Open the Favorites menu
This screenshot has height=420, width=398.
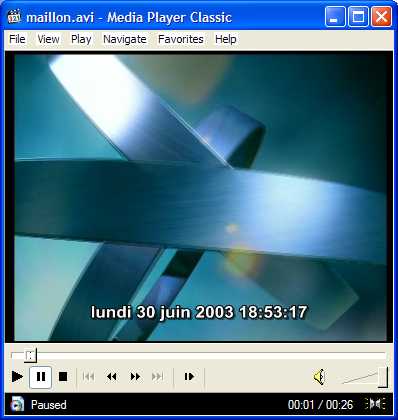tap(181, 39)
